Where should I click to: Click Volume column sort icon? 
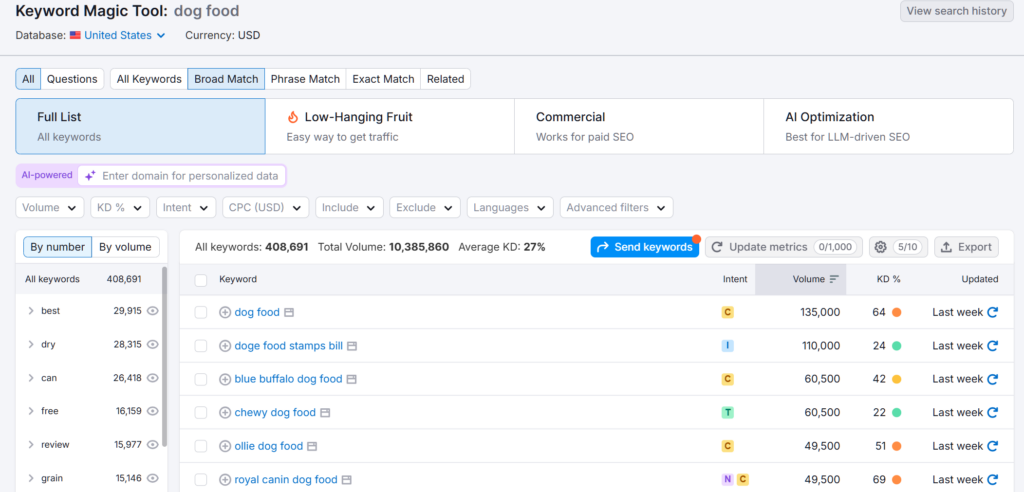[834, 279]
